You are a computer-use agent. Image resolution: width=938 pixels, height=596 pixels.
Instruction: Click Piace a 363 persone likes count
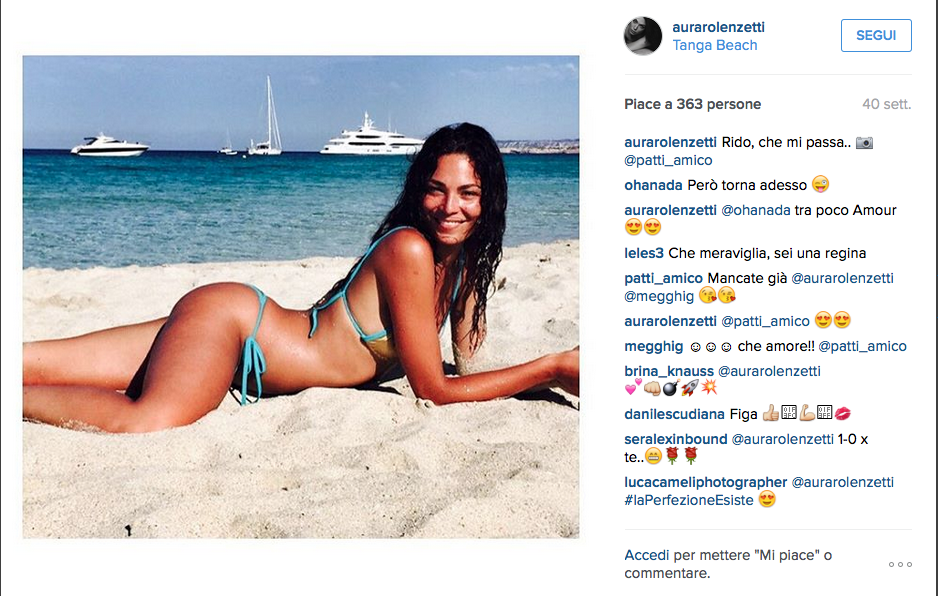pos(692,104)
